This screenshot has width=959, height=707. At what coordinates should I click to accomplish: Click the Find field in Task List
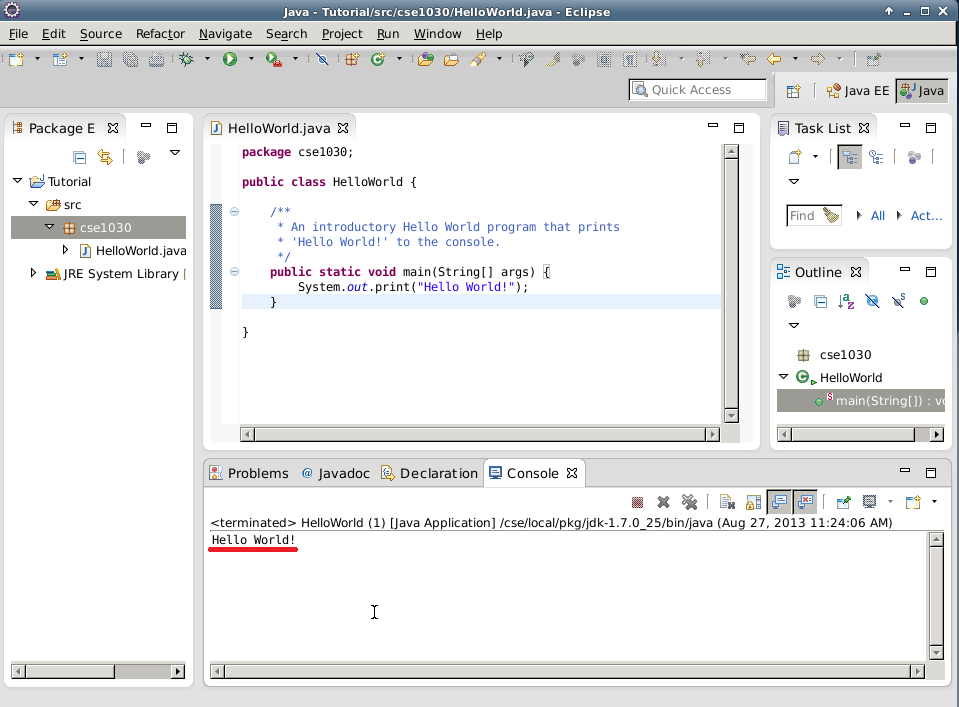[814, 216]
